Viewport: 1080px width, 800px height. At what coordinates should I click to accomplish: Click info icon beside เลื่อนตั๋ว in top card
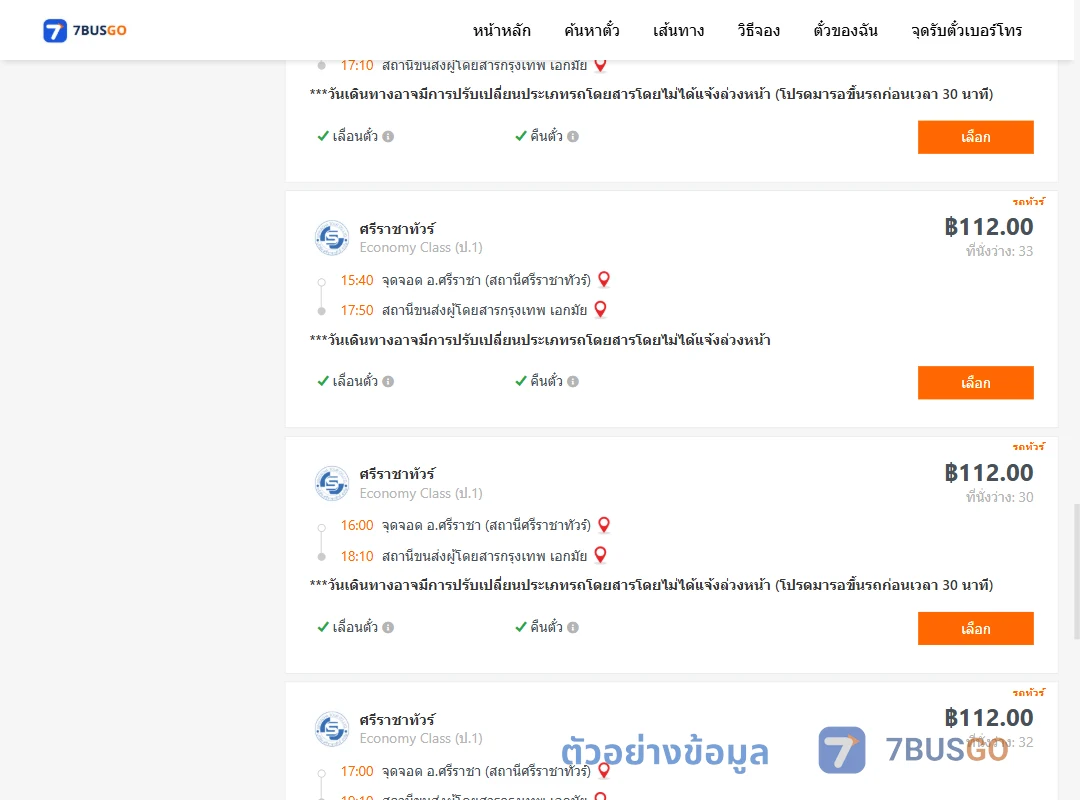[x=388, y=136]
